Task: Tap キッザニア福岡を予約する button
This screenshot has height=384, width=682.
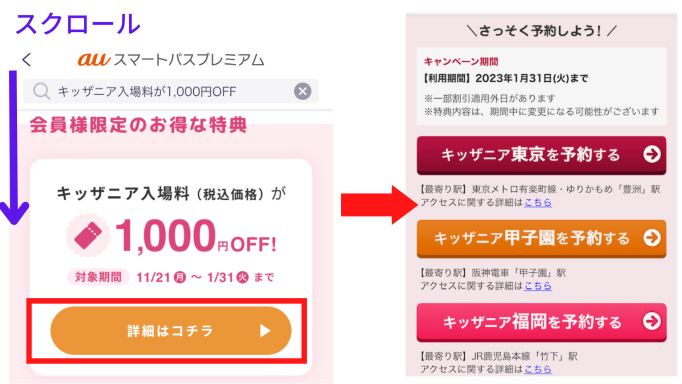Action: pos(541,322)
